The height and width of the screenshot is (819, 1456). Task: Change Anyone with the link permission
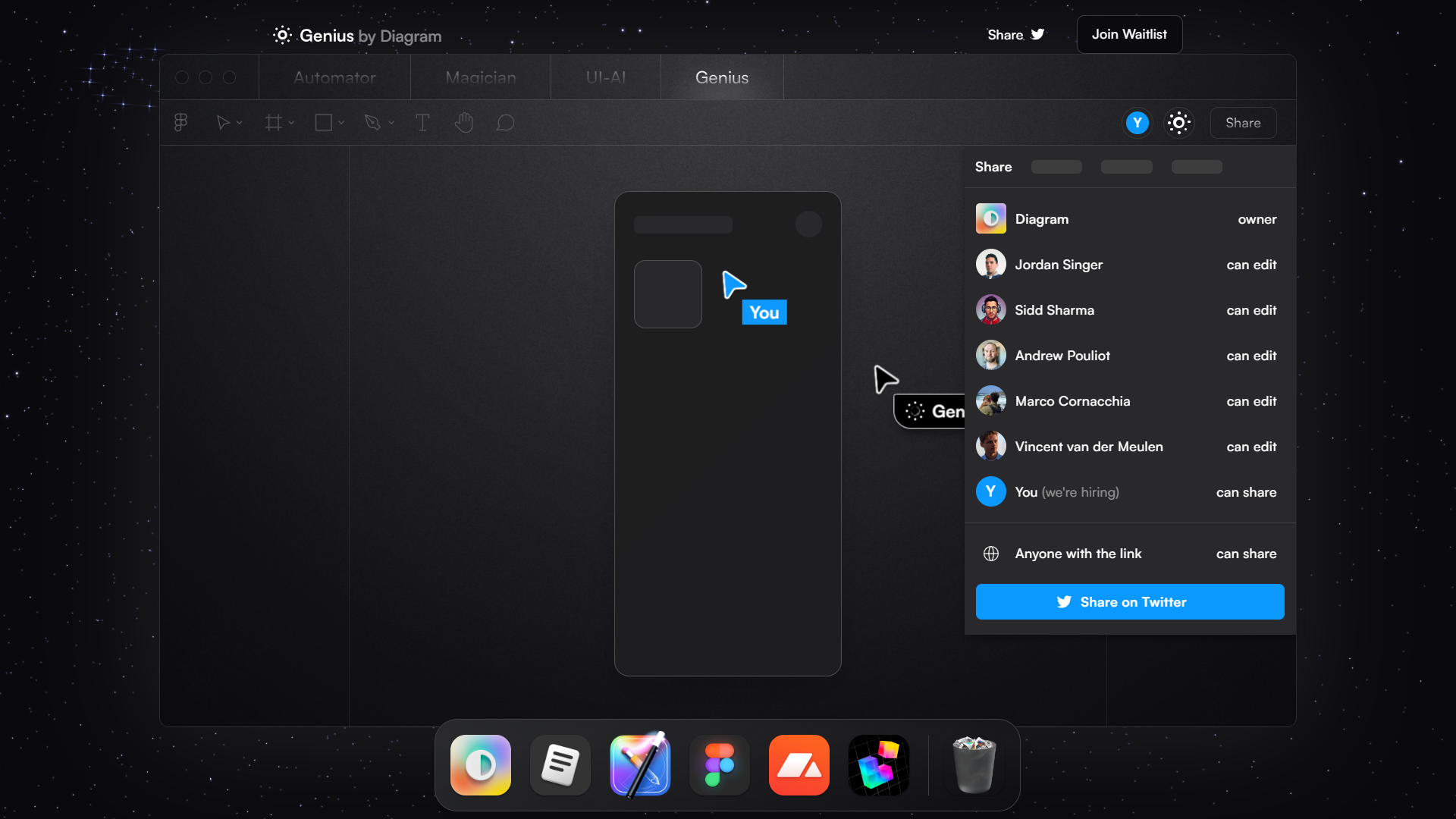(1246, 554)
